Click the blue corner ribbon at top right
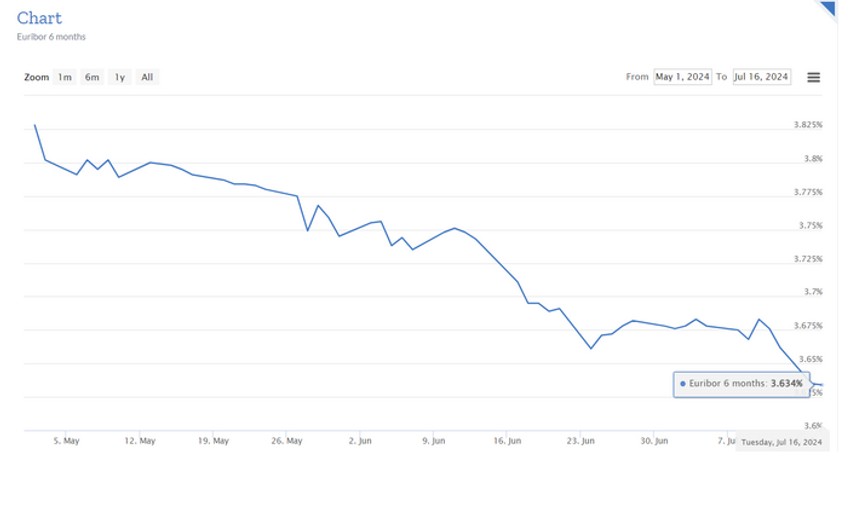850x509 pixels. pos(829,9)
